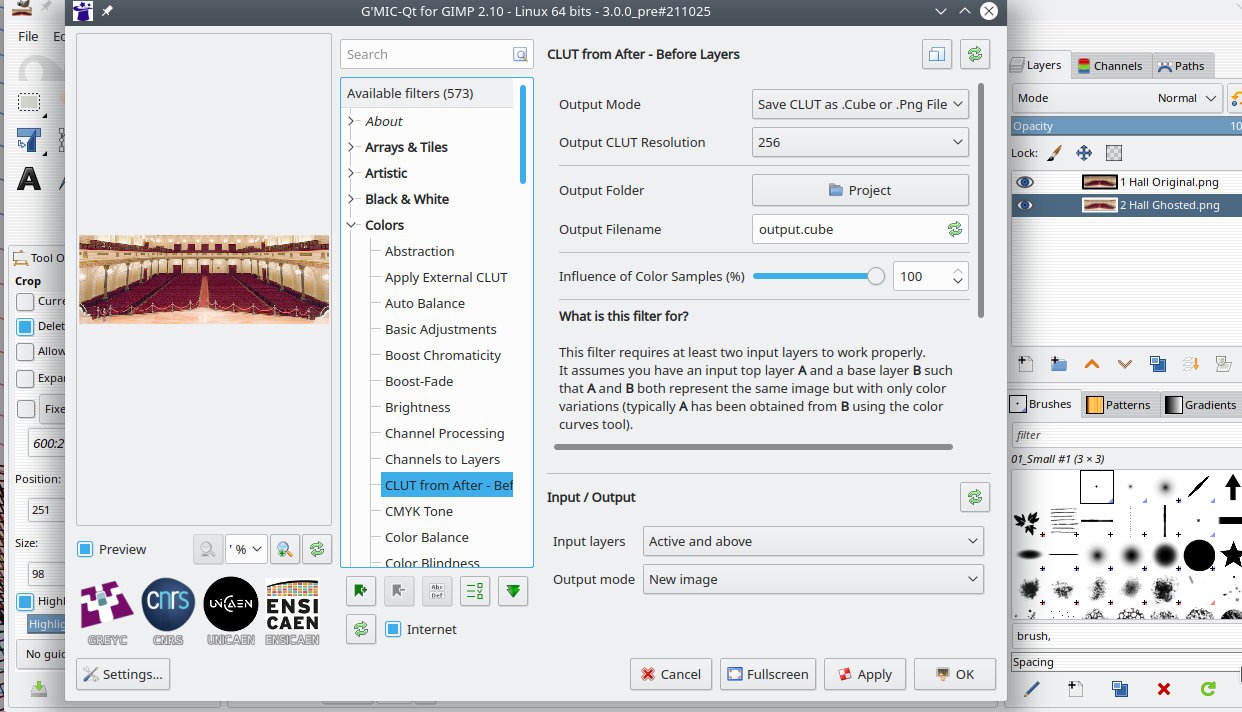1242x712 pixels.
Task: Click the lock position move icon
Action: click(x=1083, y=153)
